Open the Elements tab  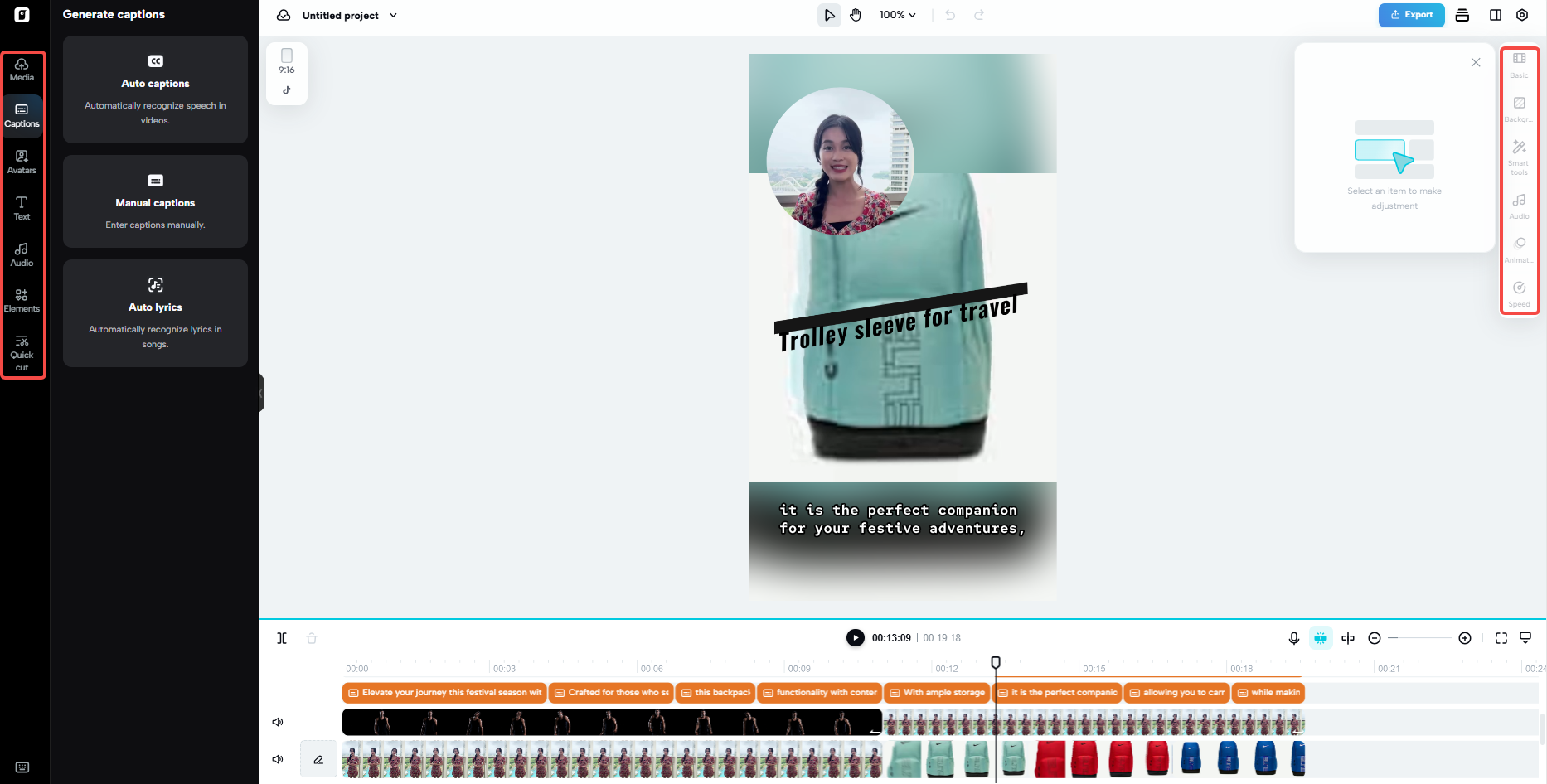point(22,300)
